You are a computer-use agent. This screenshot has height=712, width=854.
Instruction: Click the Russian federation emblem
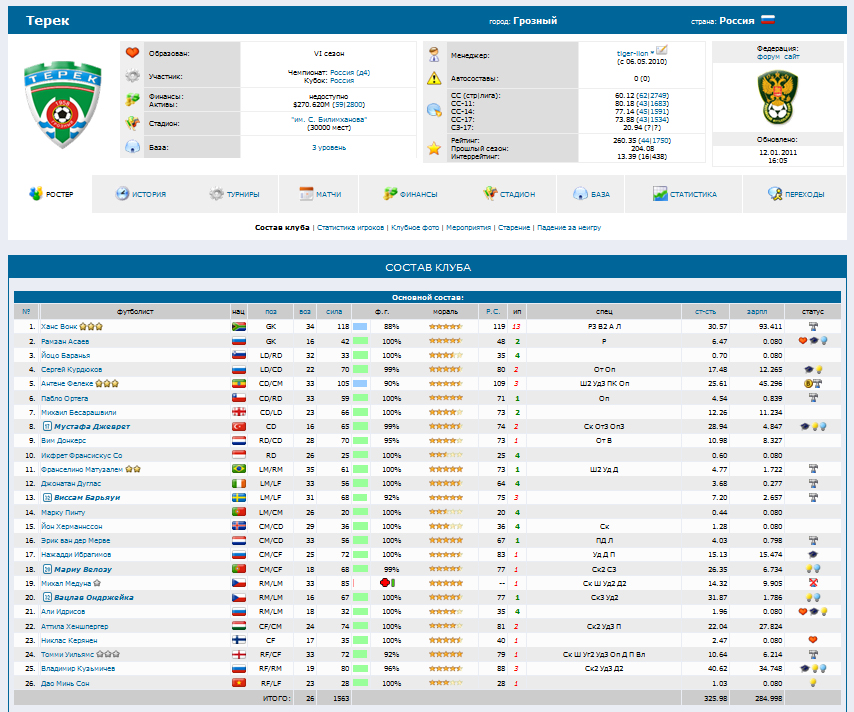[x=778, y=100]
